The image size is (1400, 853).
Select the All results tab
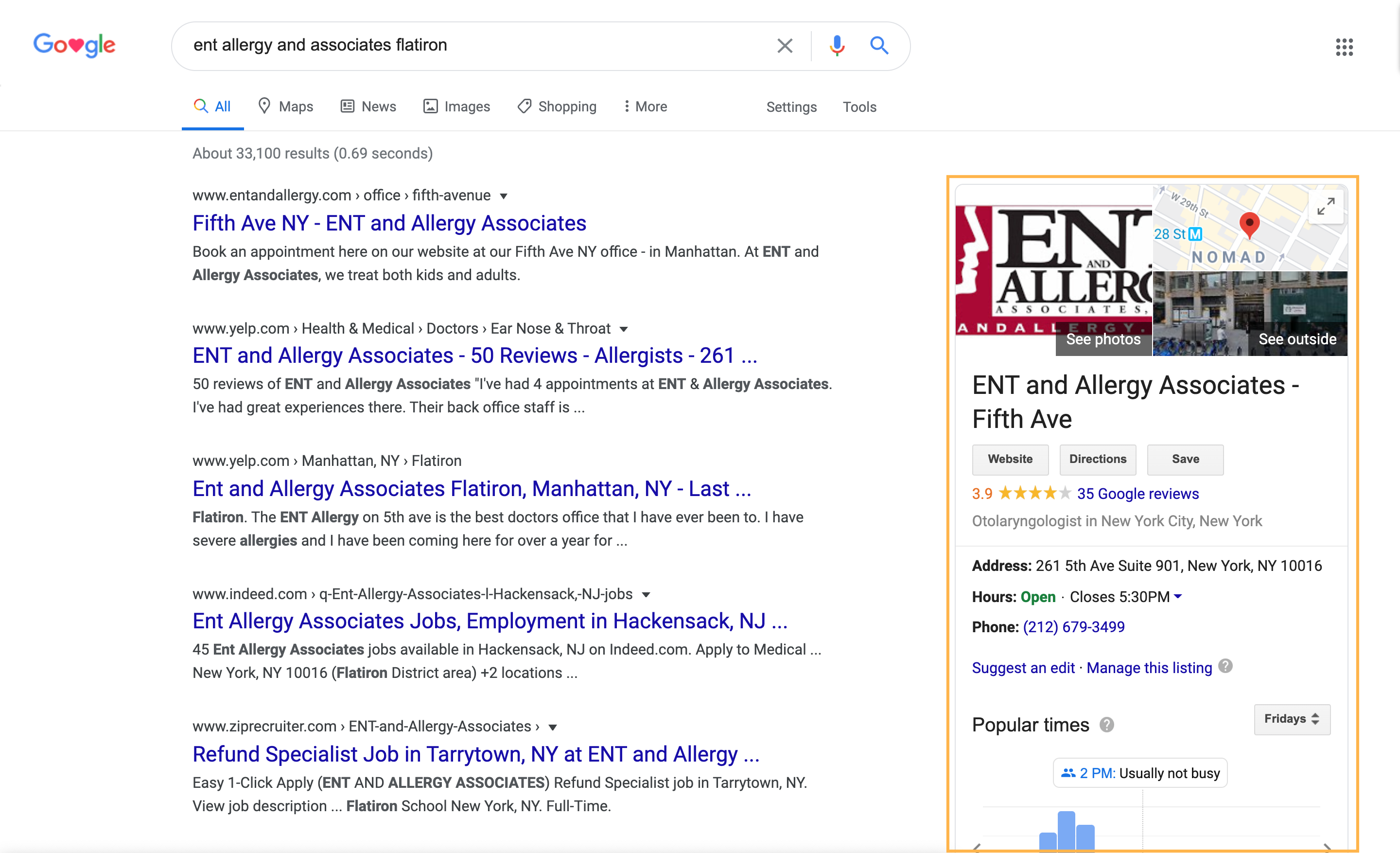click(212, 107)
